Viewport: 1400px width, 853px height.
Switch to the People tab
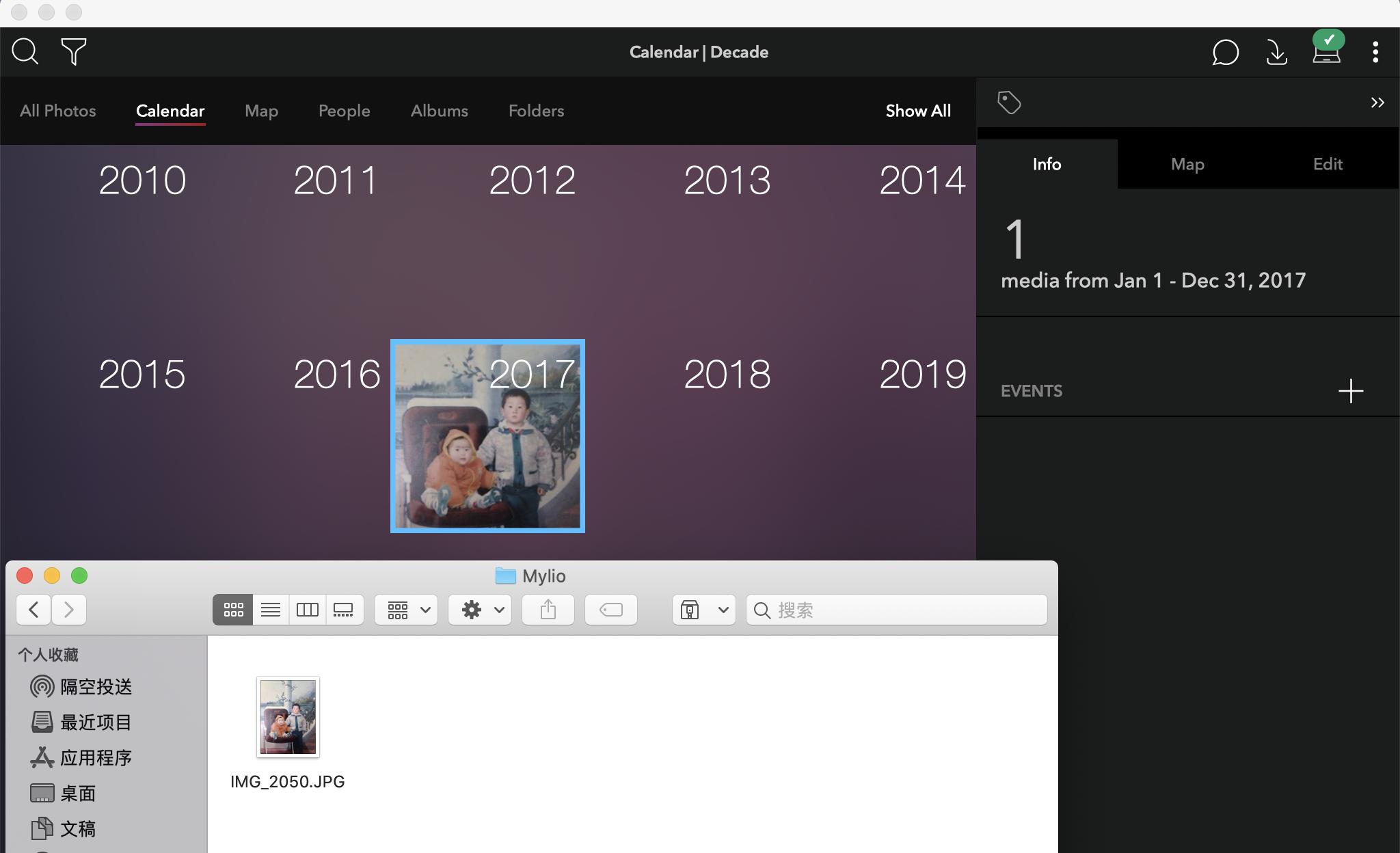344,111
